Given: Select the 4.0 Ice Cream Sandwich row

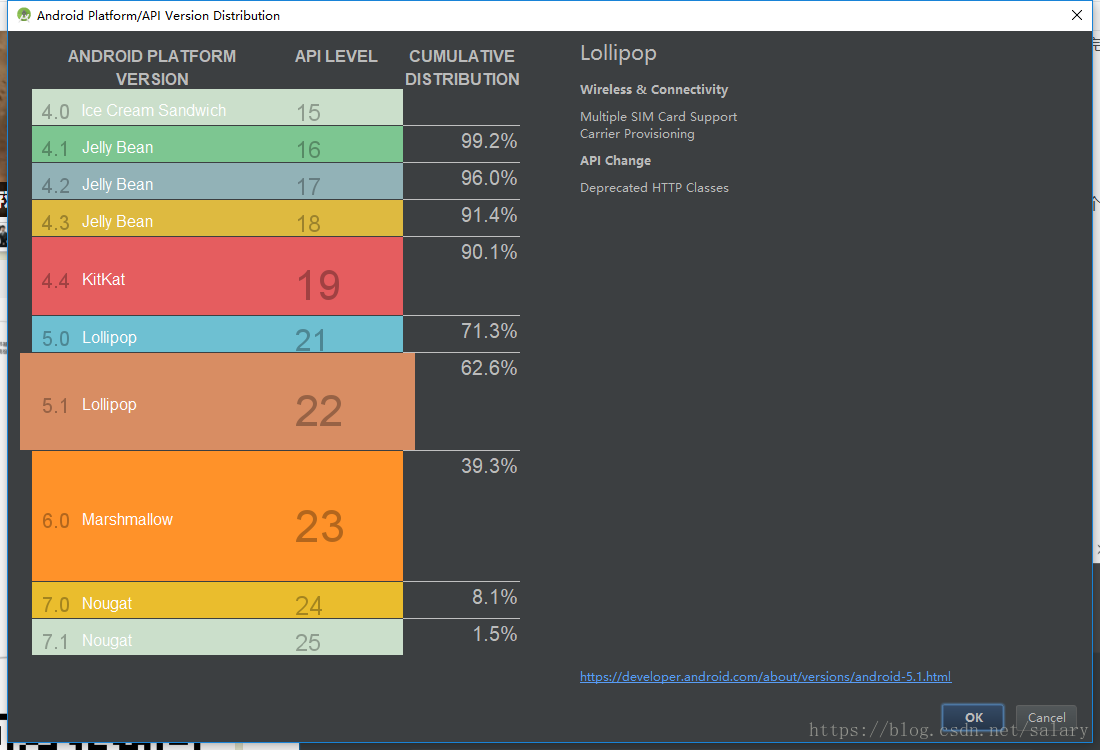Looking at the screenshot, I should (x=217, y=107).
